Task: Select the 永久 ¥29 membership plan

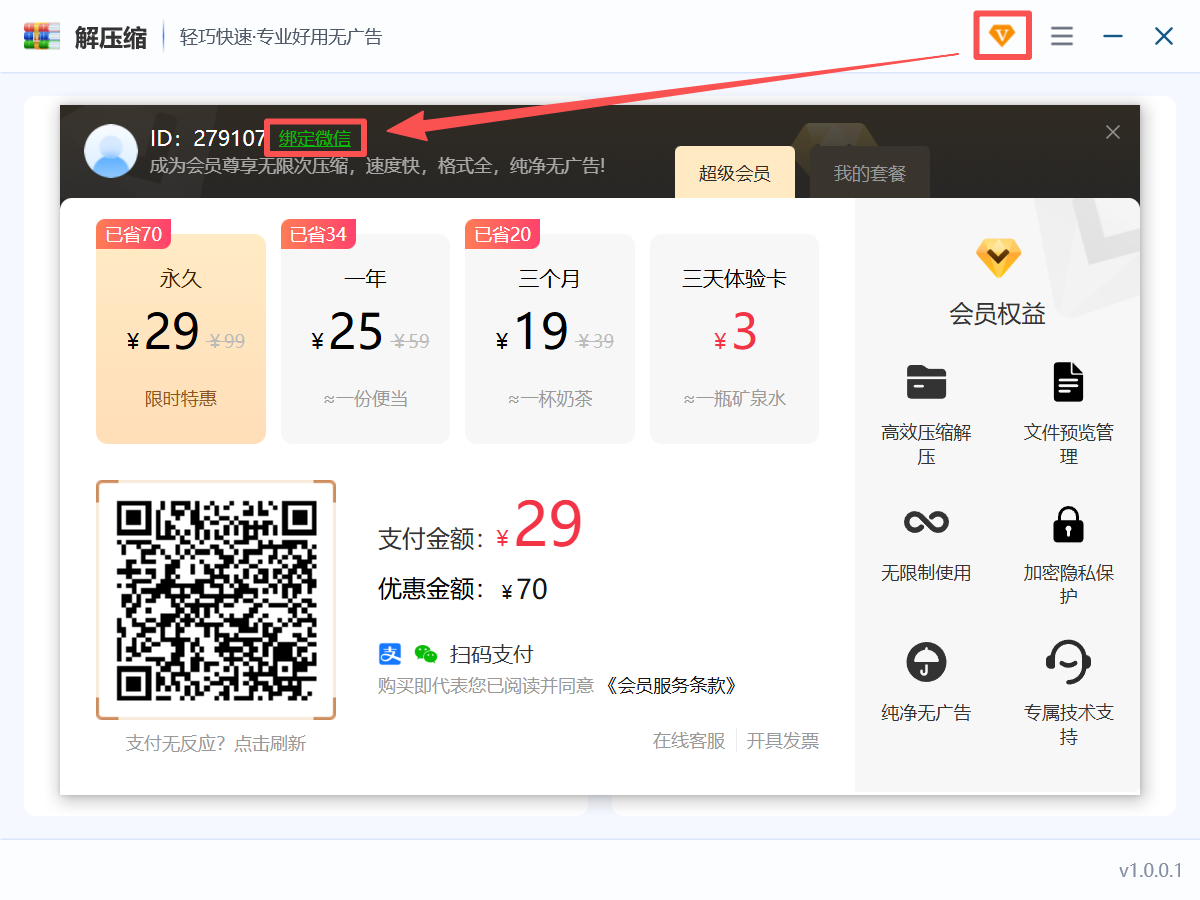Action: coord(181,338)
